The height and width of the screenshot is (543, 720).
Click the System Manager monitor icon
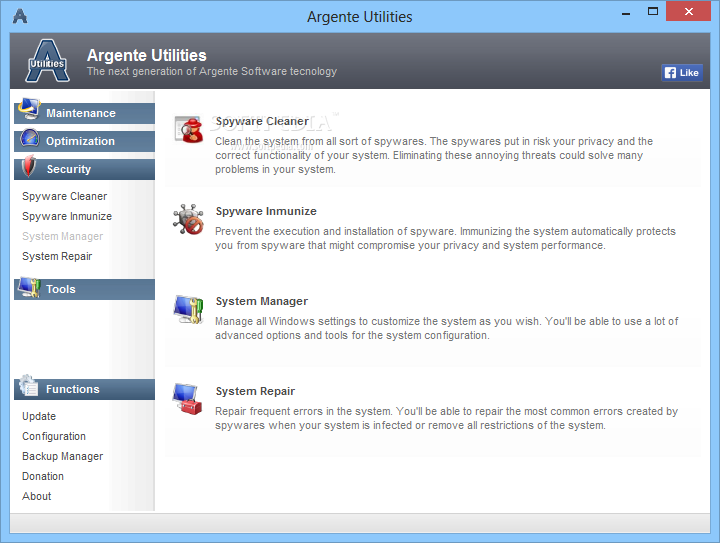[x=188, y=309]
